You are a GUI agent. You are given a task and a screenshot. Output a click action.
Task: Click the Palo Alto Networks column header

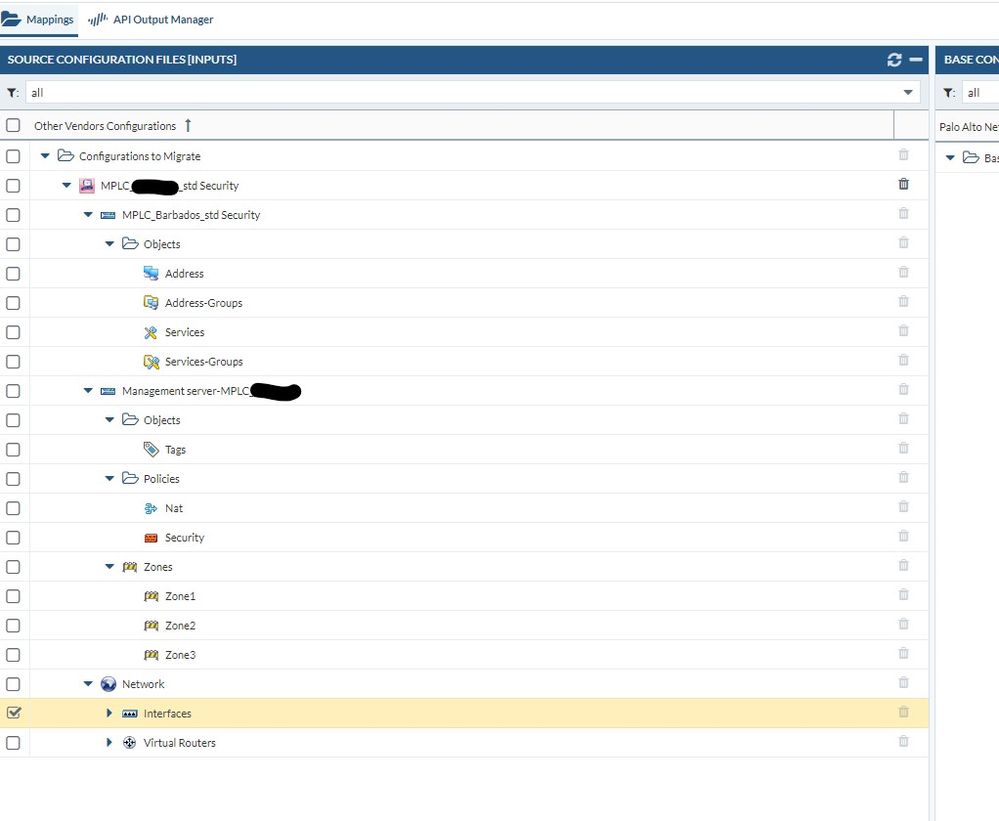coord(968,127)
